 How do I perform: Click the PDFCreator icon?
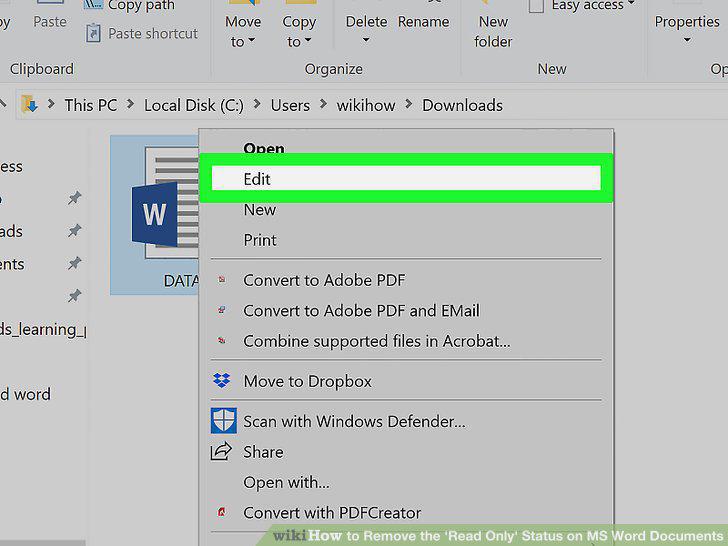tap(222, 512)
